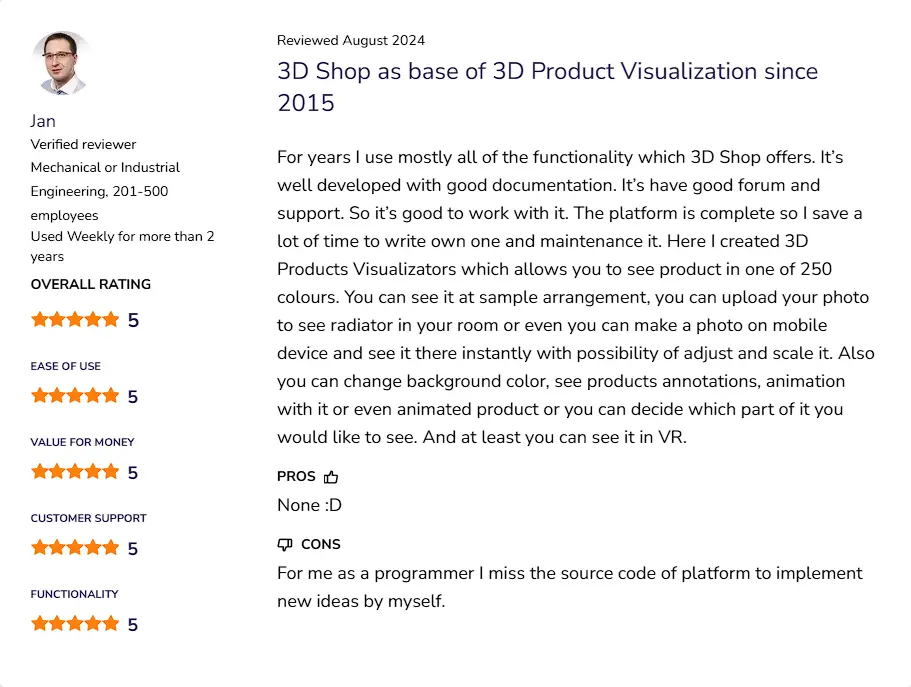The image size is (911, 687).
Task: Select the PROS heading
Action: [296, 477]
